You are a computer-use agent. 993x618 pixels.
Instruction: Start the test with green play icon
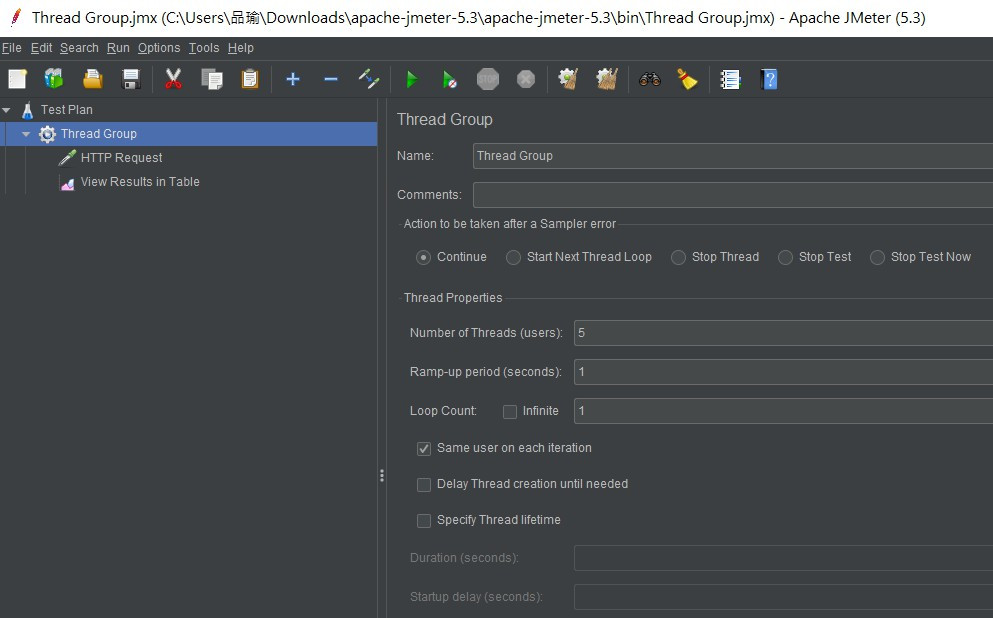[x=412, y=79]
